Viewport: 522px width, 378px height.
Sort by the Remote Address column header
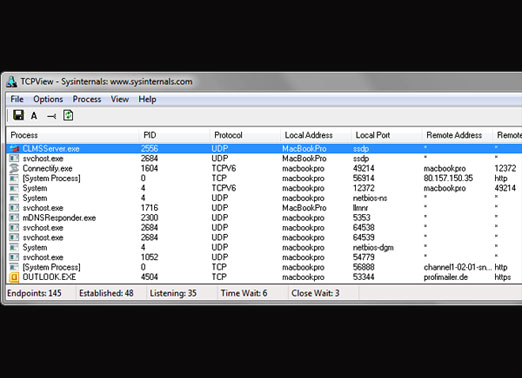pos(457,135)
